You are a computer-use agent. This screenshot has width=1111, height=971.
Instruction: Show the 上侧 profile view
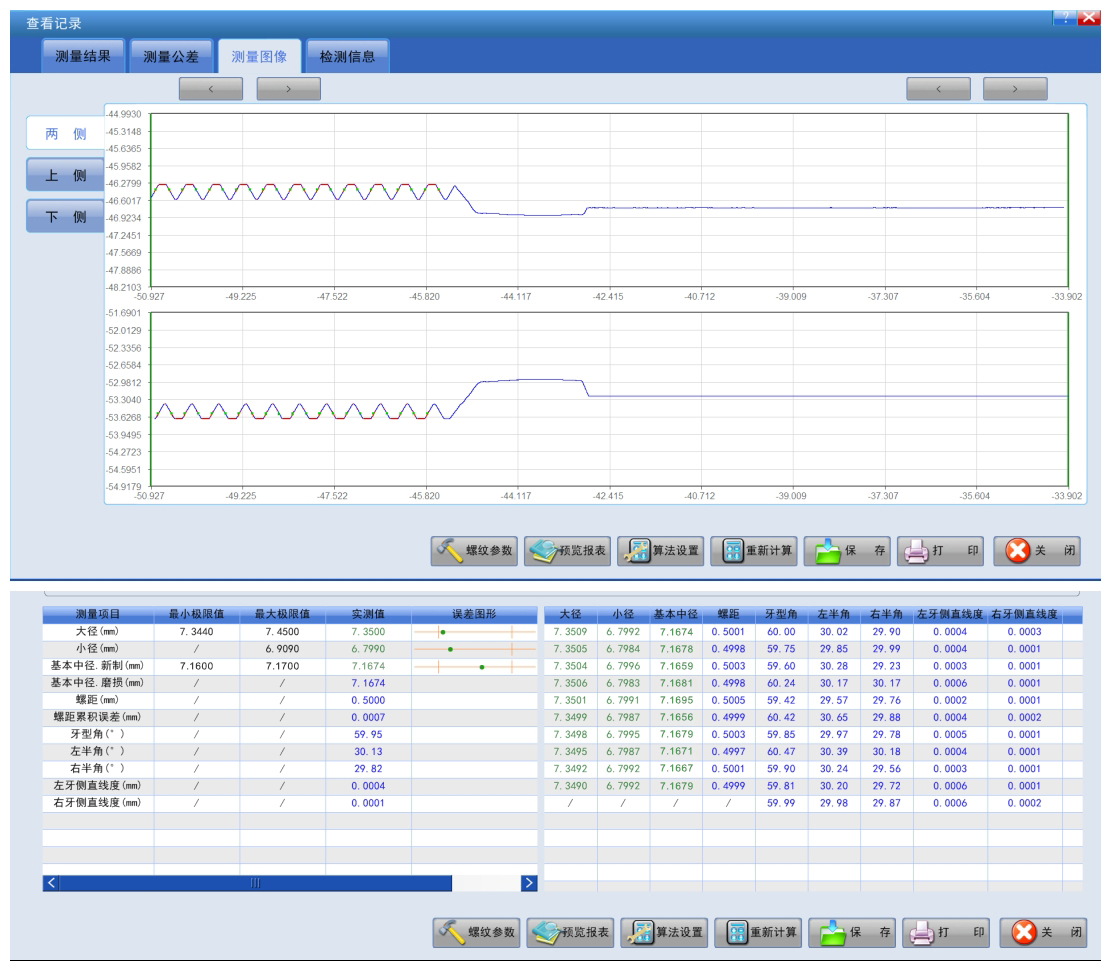pos(65,175)
